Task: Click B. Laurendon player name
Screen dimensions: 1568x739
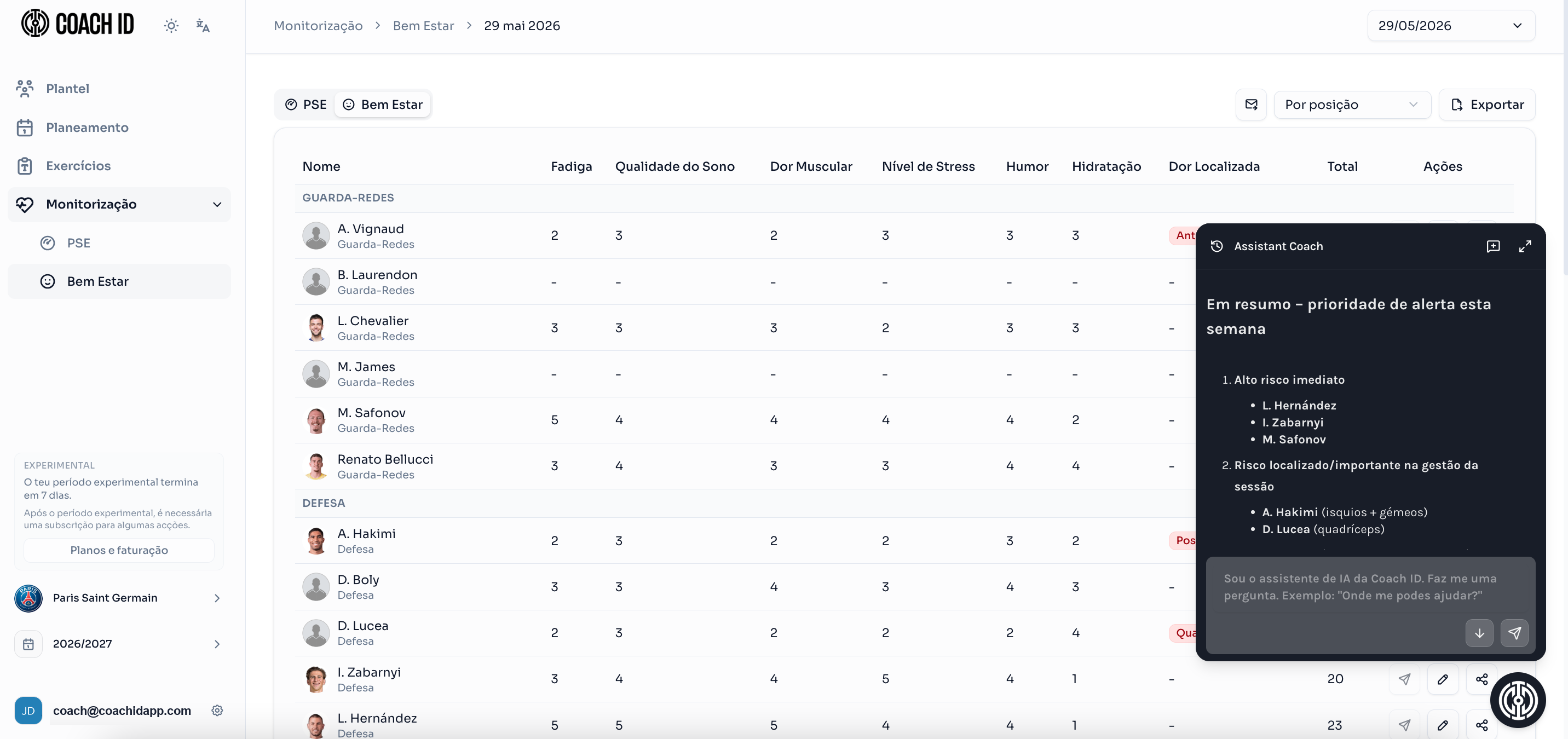Action: pos(377,275)
